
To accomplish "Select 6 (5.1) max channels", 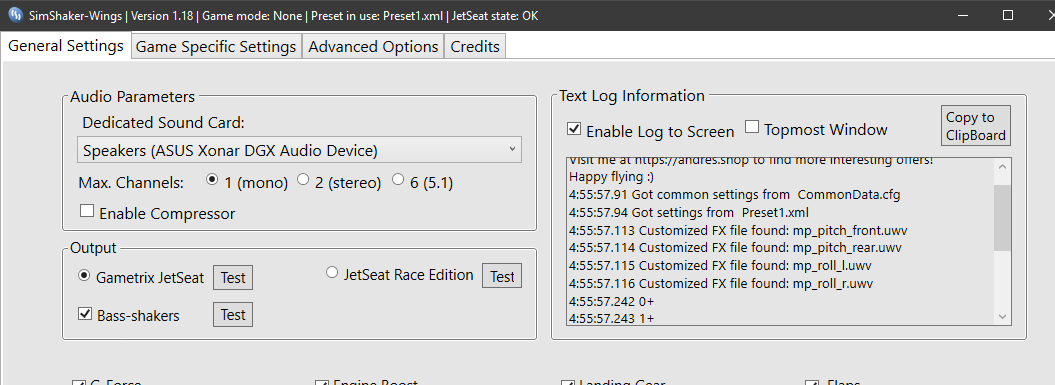I will 398,180.
